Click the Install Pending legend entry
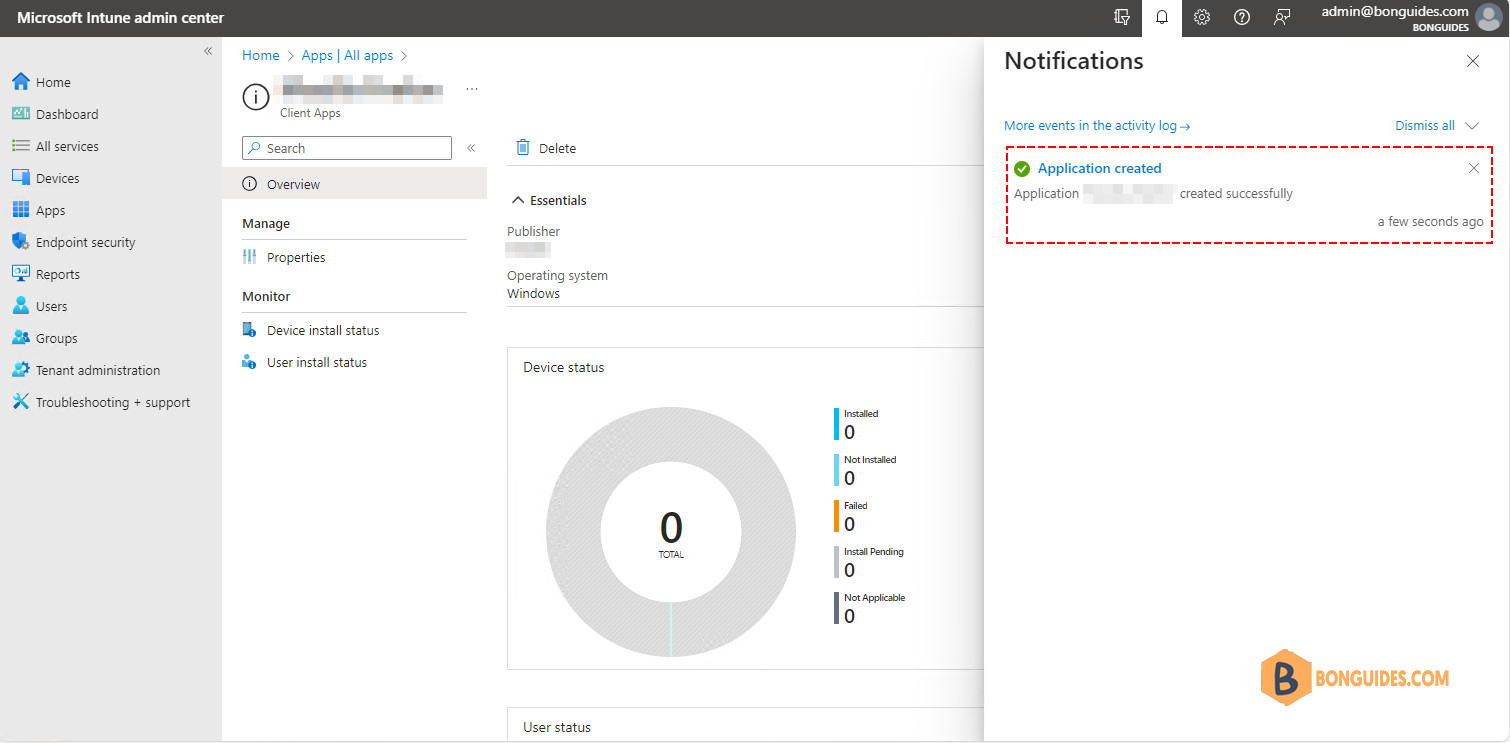The height and width of the screenshot is (743, 1510). [869, 562]
